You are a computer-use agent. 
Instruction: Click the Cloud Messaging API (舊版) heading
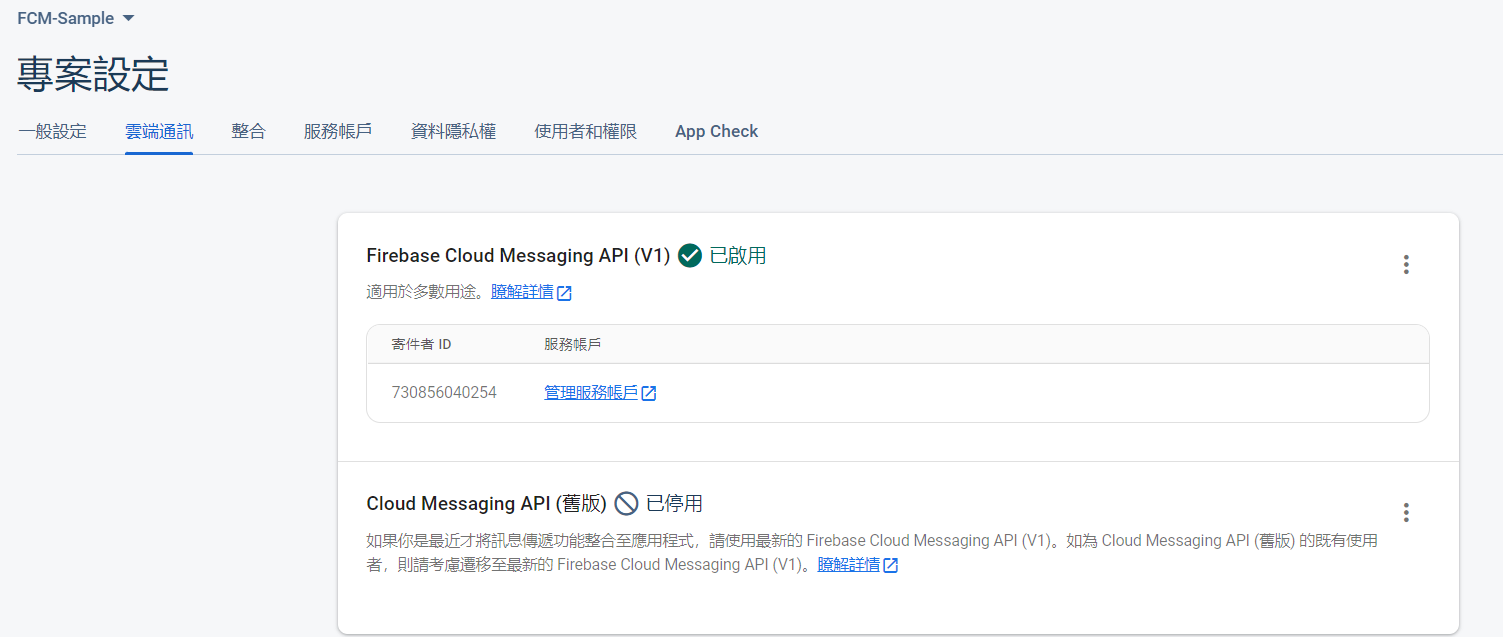point(487,503)
